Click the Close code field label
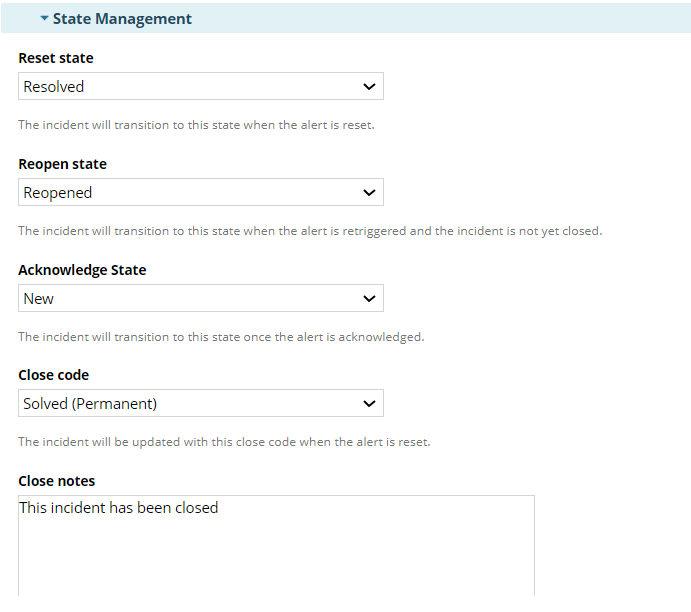 coord(53,375)
